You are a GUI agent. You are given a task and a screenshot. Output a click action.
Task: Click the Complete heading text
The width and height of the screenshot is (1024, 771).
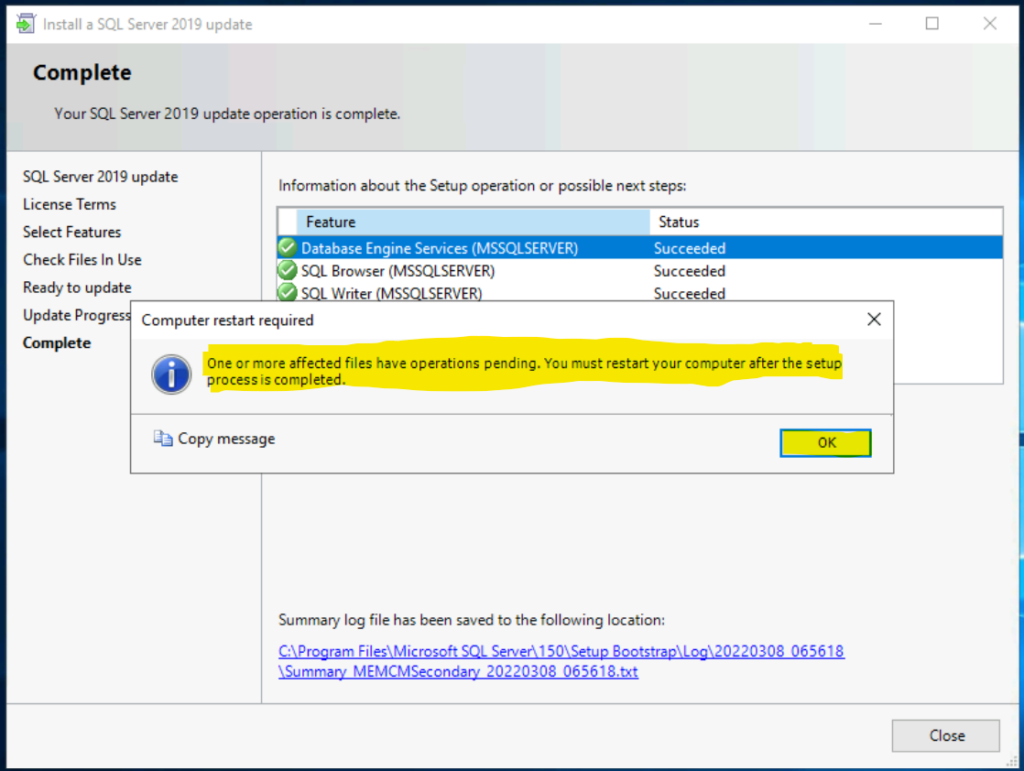tap(82, 72)
